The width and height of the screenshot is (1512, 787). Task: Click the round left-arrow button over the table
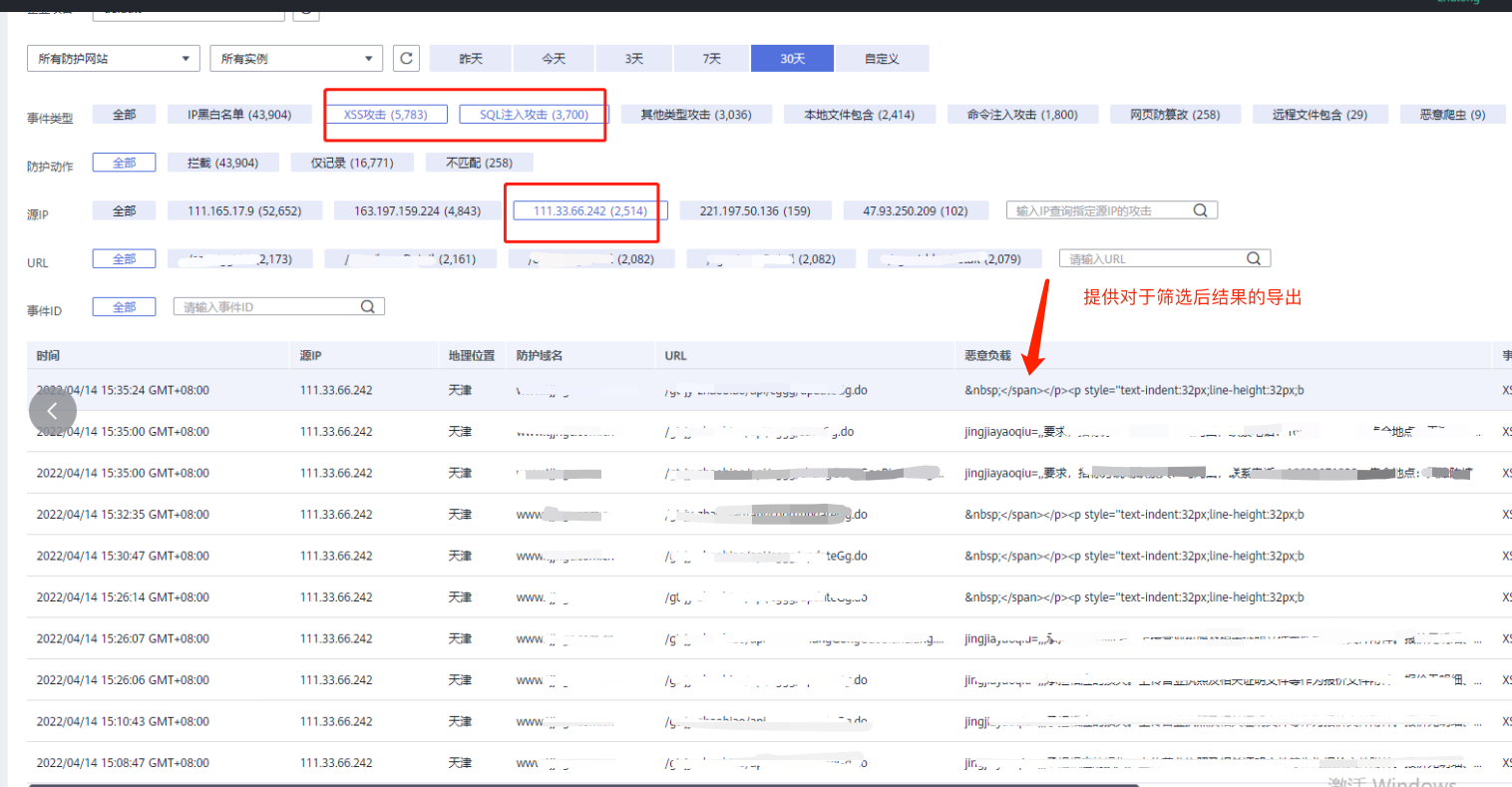(53, 410)
